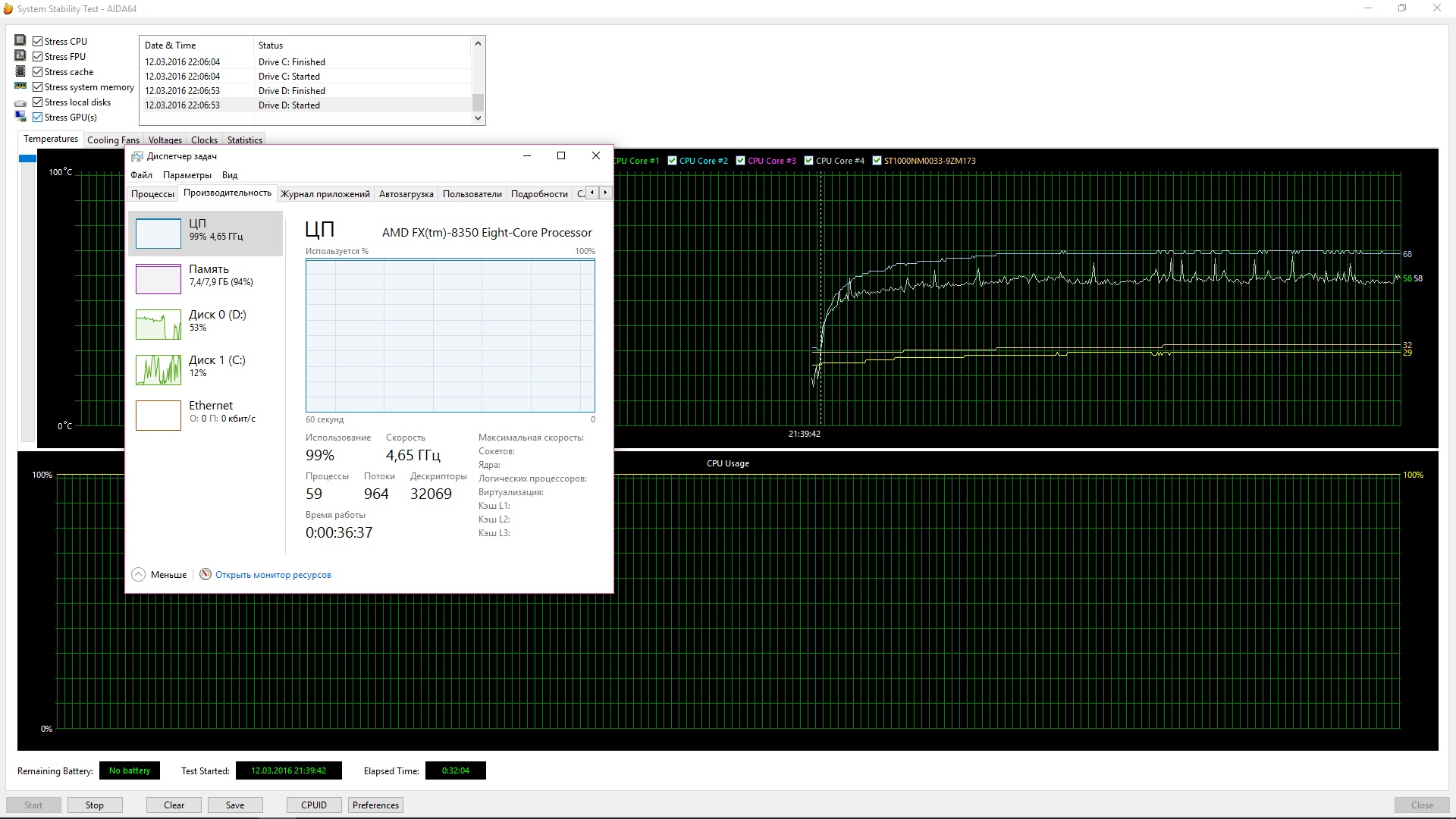Click the FPU icon beside Stress FPU

(x=20, y=55)
